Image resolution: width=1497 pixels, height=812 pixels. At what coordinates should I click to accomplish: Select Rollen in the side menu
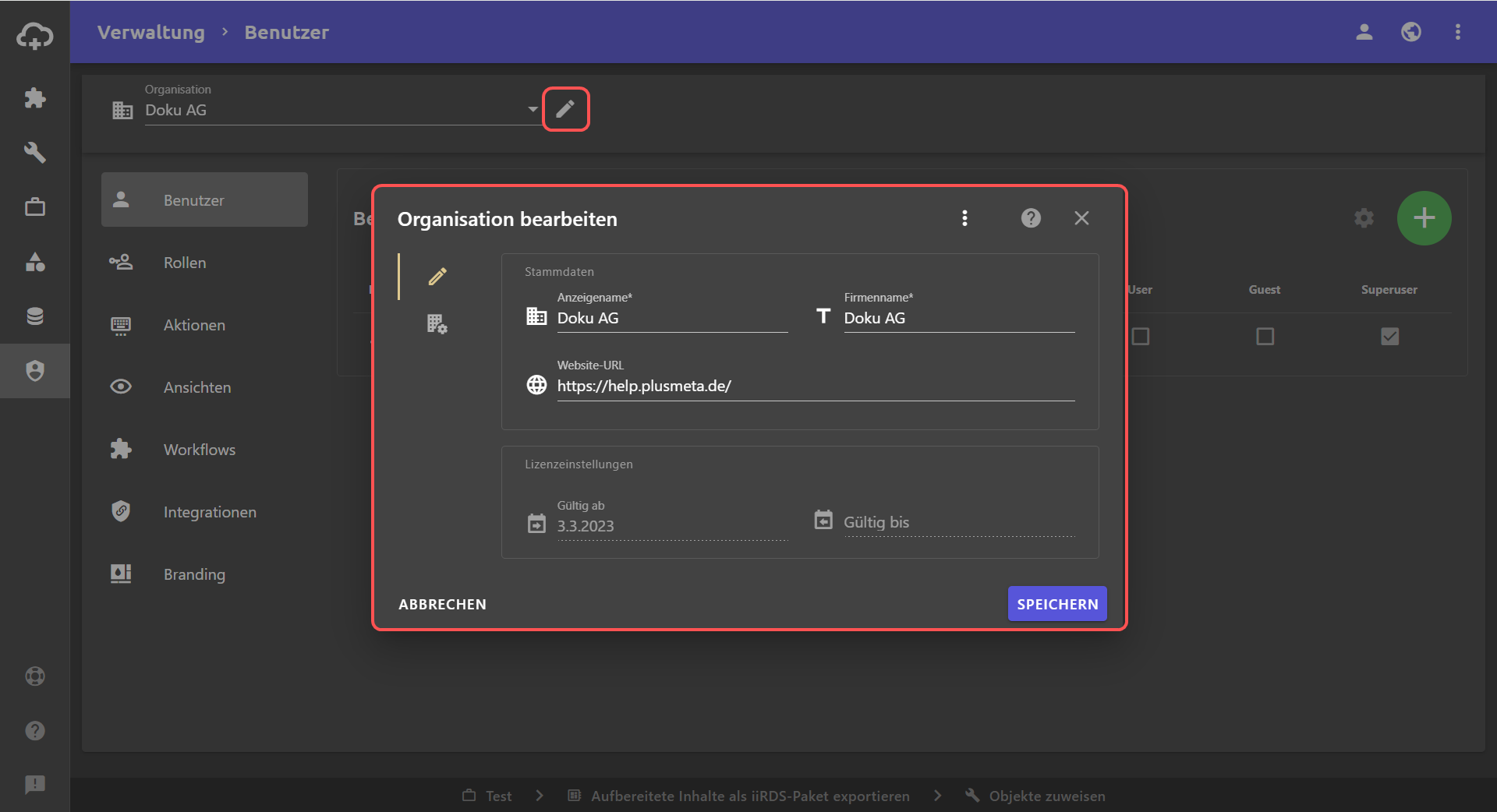185,263
